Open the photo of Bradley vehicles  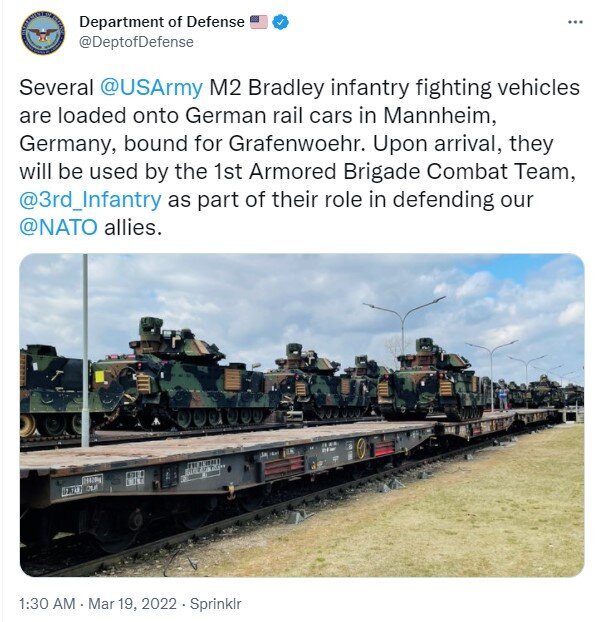click(x=301, y=415)
